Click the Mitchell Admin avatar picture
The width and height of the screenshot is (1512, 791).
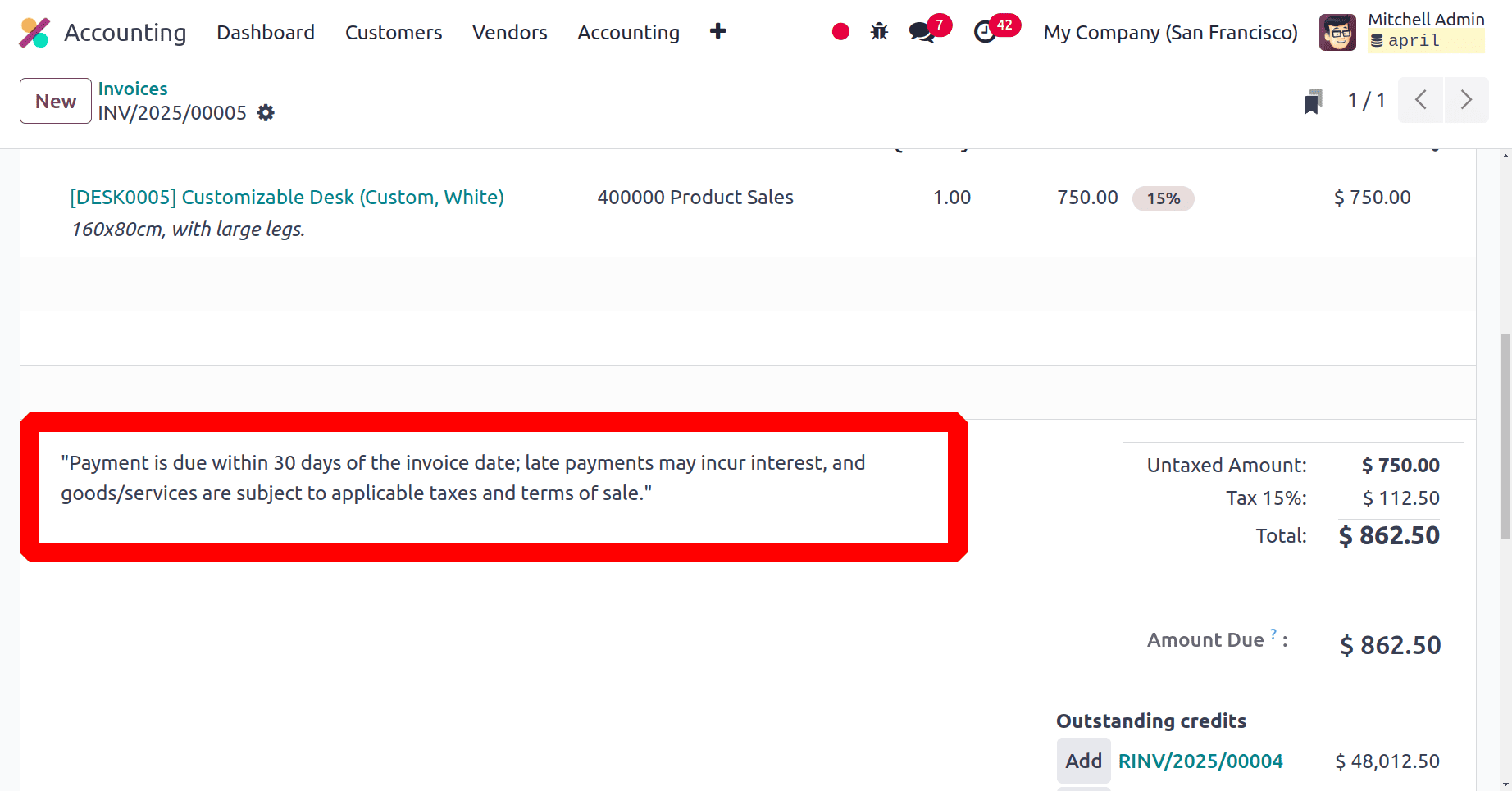coord(1337,33)
